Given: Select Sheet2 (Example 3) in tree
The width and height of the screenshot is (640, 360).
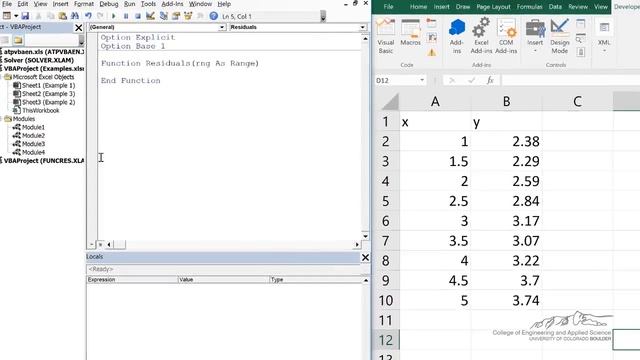Looking at the screenshot, I should [48, 93].
